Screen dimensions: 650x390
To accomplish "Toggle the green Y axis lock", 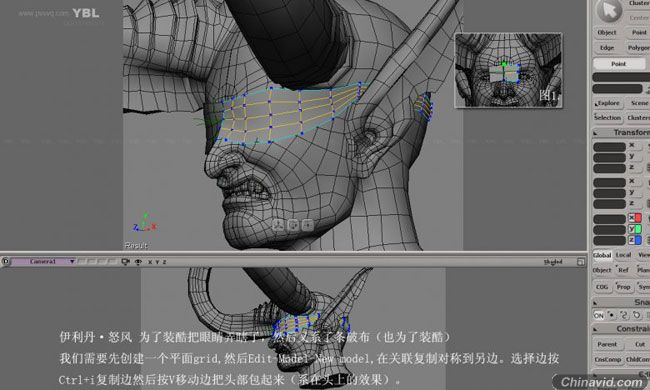I will (635, 229).
